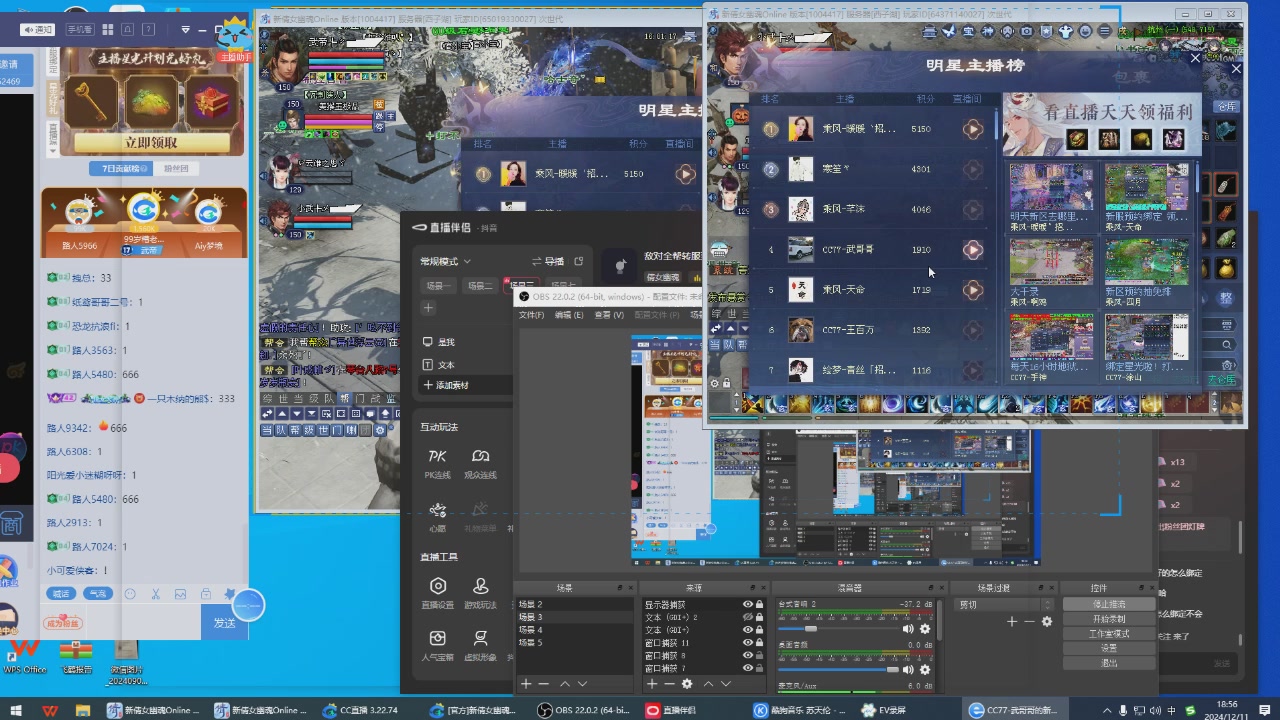
Task: Open settings gear for 台式音响 2 channel
Action: [925, 629]
